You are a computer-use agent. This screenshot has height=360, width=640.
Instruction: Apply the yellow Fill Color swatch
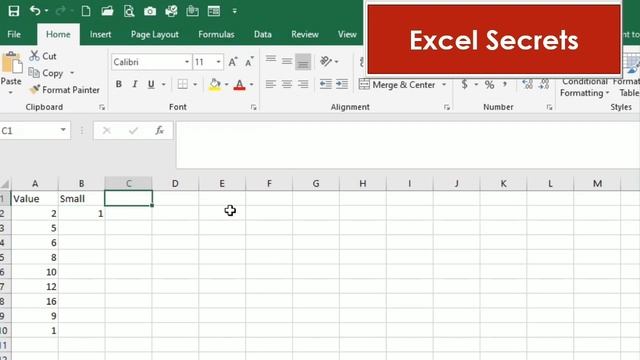tap(215, 84)
